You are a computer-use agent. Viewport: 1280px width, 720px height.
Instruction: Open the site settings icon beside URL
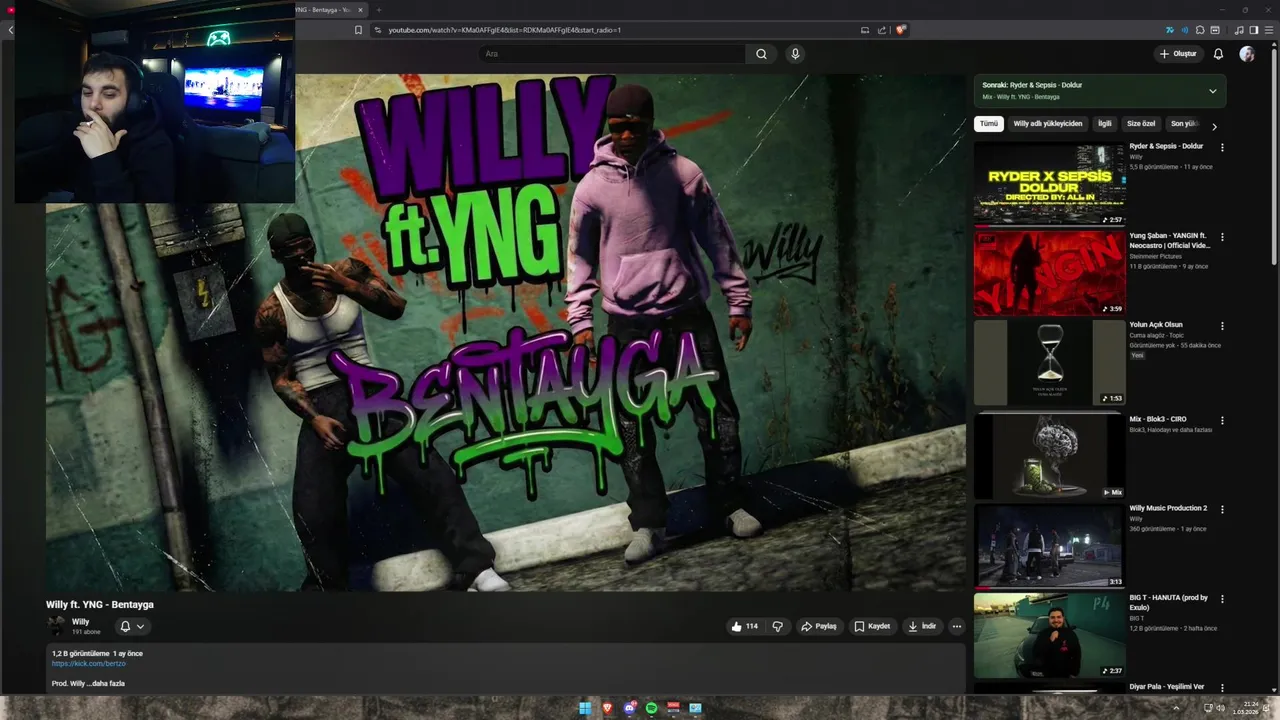[x=377, y=30]
